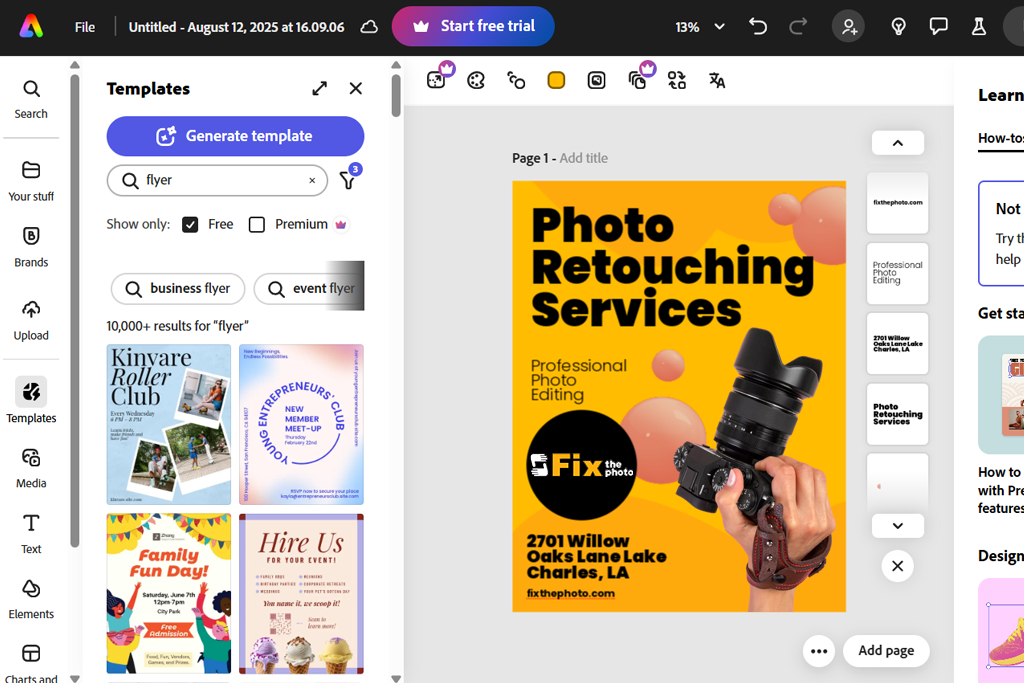Click the Fix the photo logo on canvas
The width and height of the screenshot is (1024, 683).
click(x=581, y=465)
